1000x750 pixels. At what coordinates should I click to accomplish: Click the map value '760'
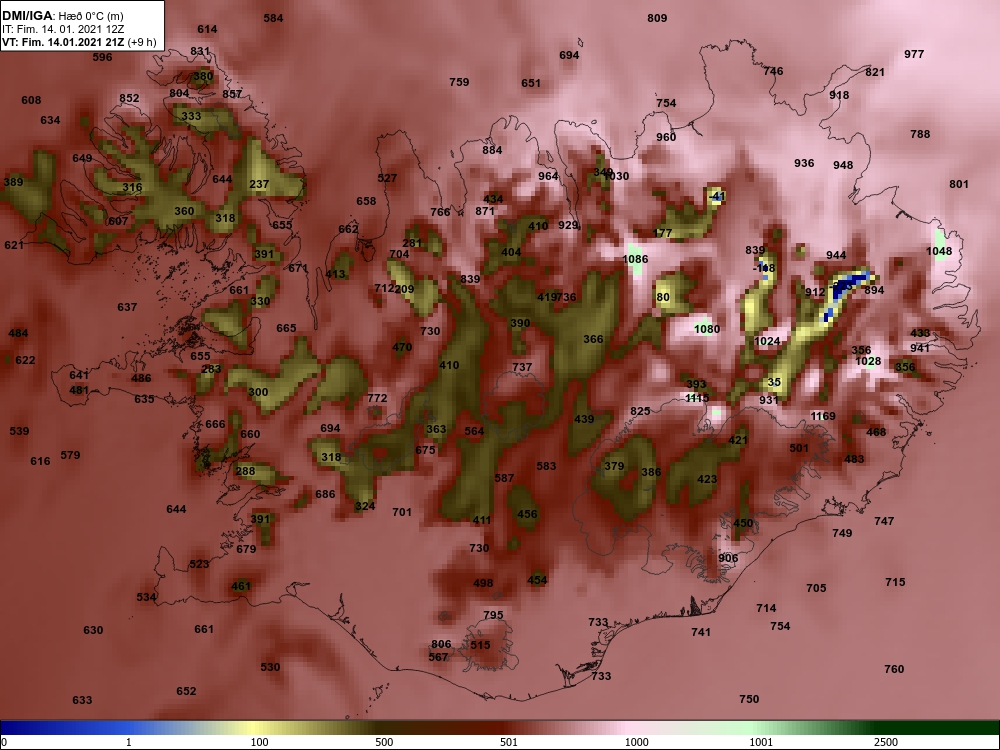tap(894, 669)
